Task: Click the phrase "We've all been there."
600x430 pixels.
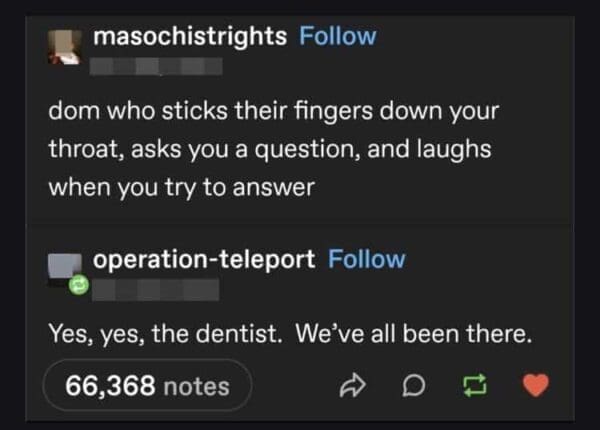Action: pyautogui.click(x=414, y=333)
